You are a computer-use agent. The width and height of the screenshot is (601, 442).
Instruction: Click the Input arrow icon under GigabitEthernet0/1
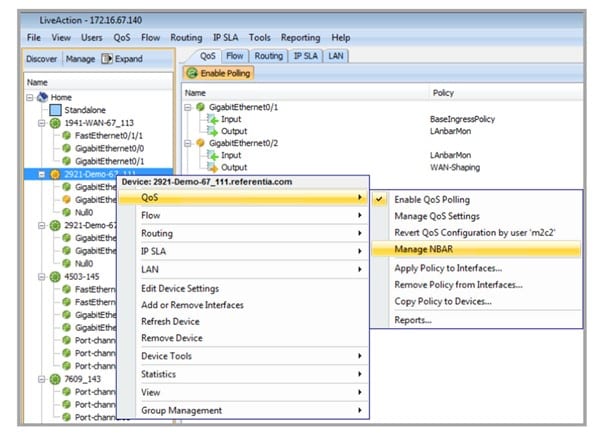point(213,119)
